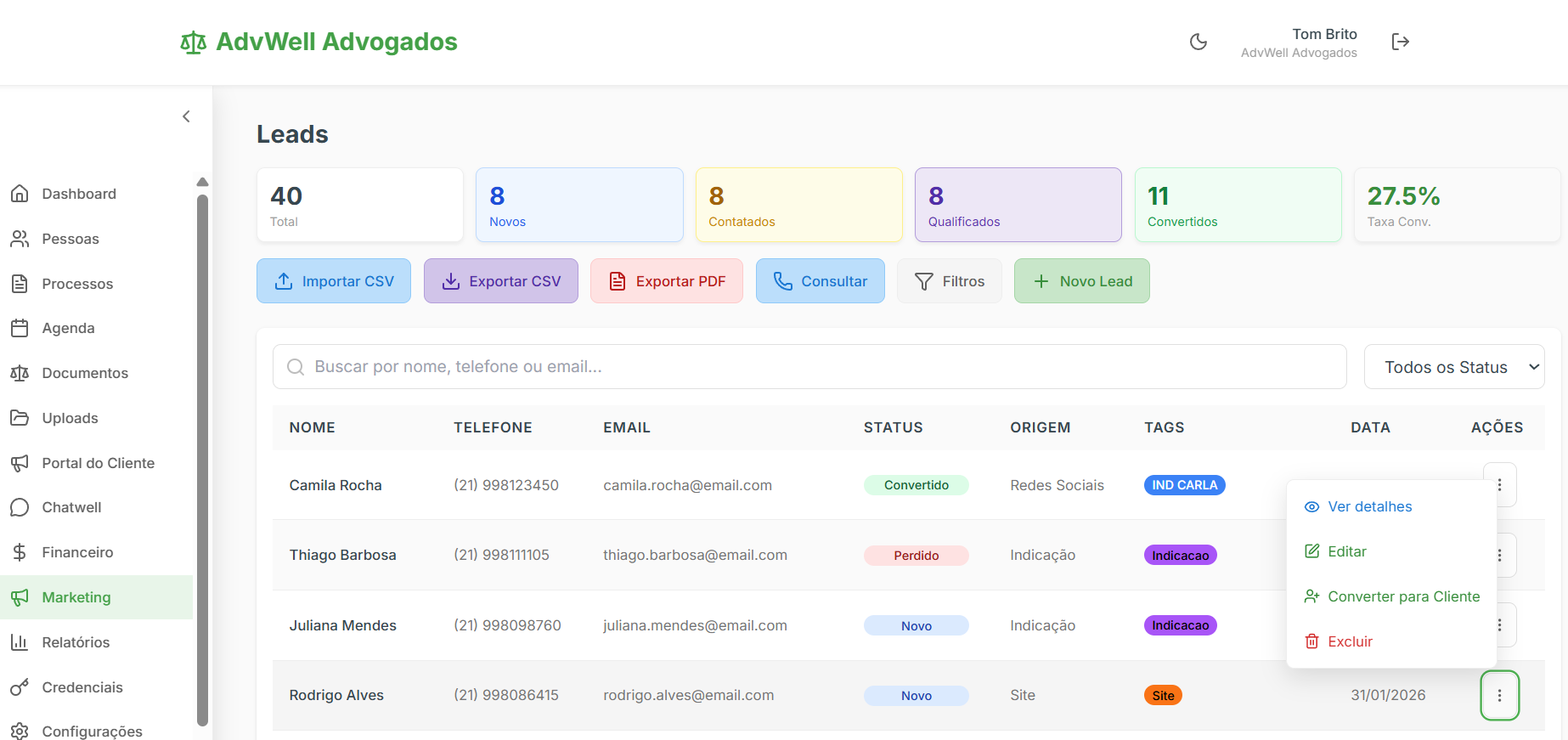
Task: Click the Novo Lead button
Action: point(1082,281)
